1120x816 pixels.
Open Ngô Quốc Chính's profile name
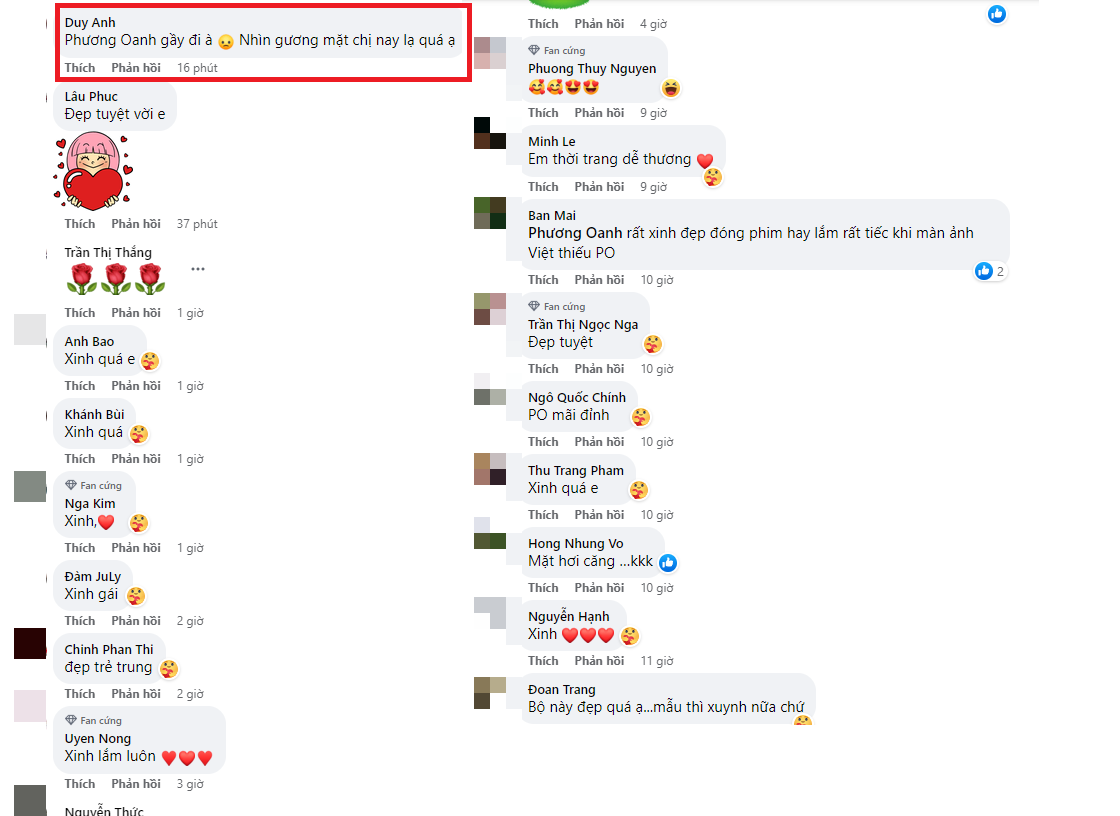point(576,397)
